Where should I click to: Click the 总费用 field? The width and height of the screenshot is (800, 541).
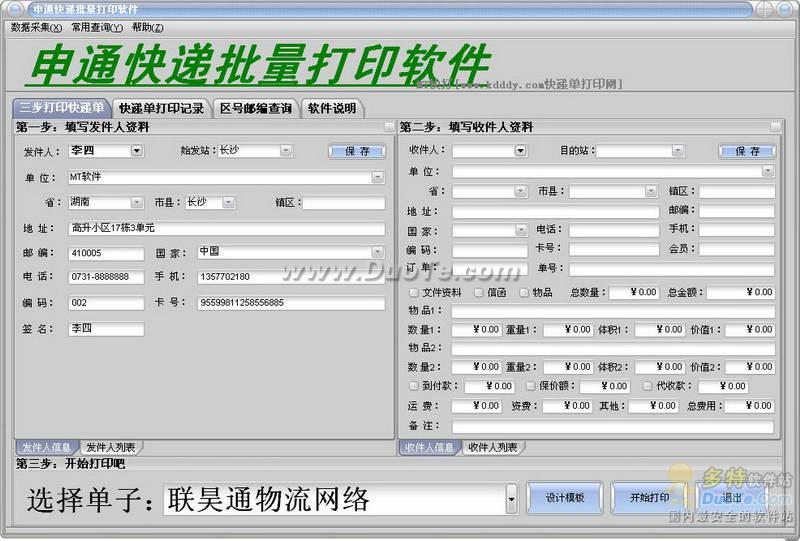coord(749,406)
